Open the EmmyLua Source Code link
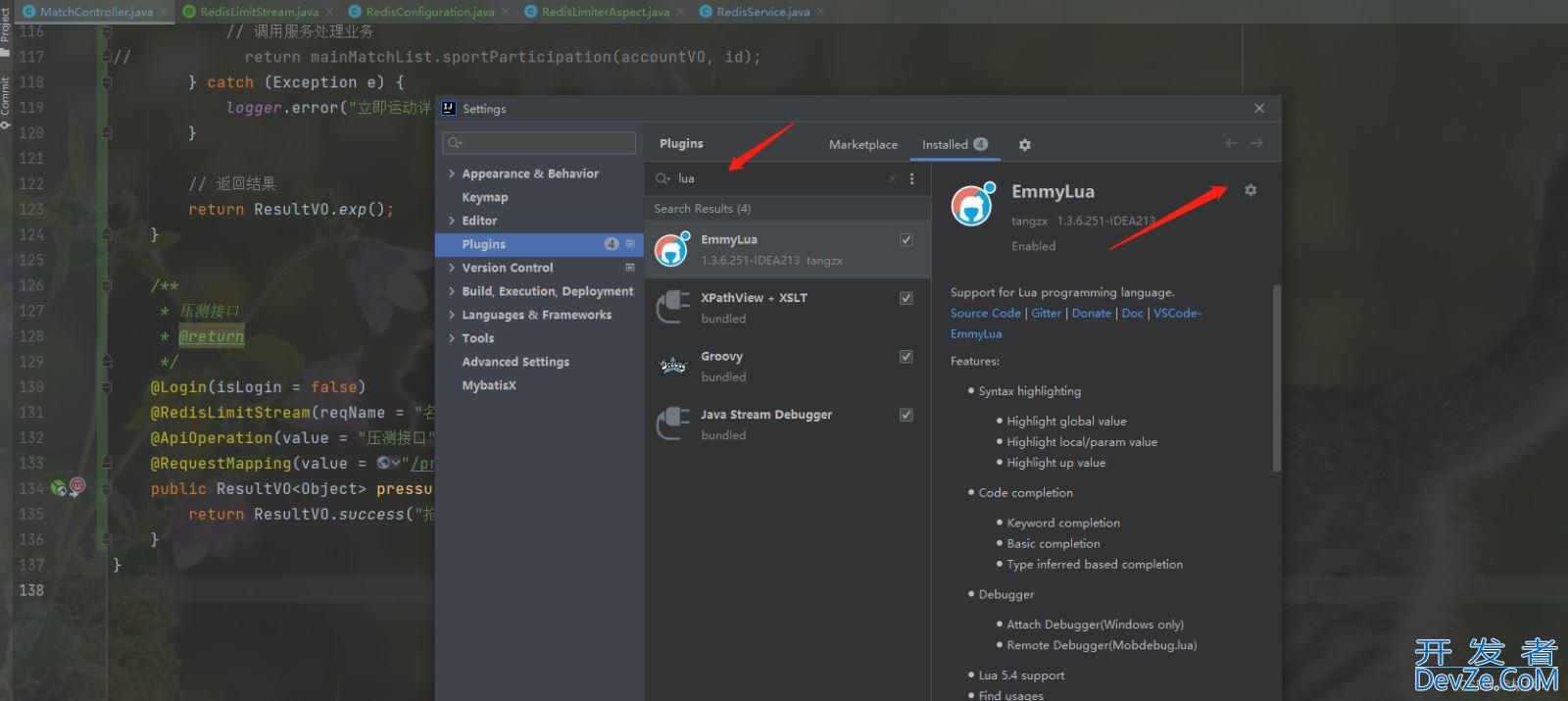Viewport: 1568px width, 701px height. (985, 313)
